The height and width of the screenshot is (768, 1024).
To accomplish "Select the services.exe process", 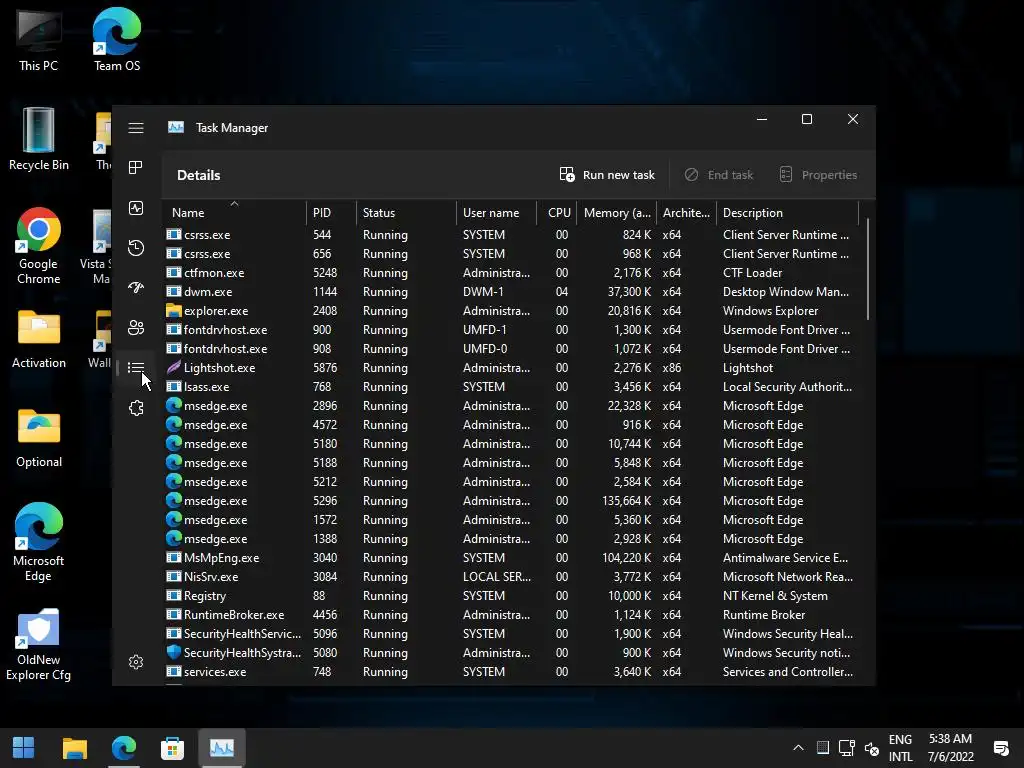I will tap(513, 671).
